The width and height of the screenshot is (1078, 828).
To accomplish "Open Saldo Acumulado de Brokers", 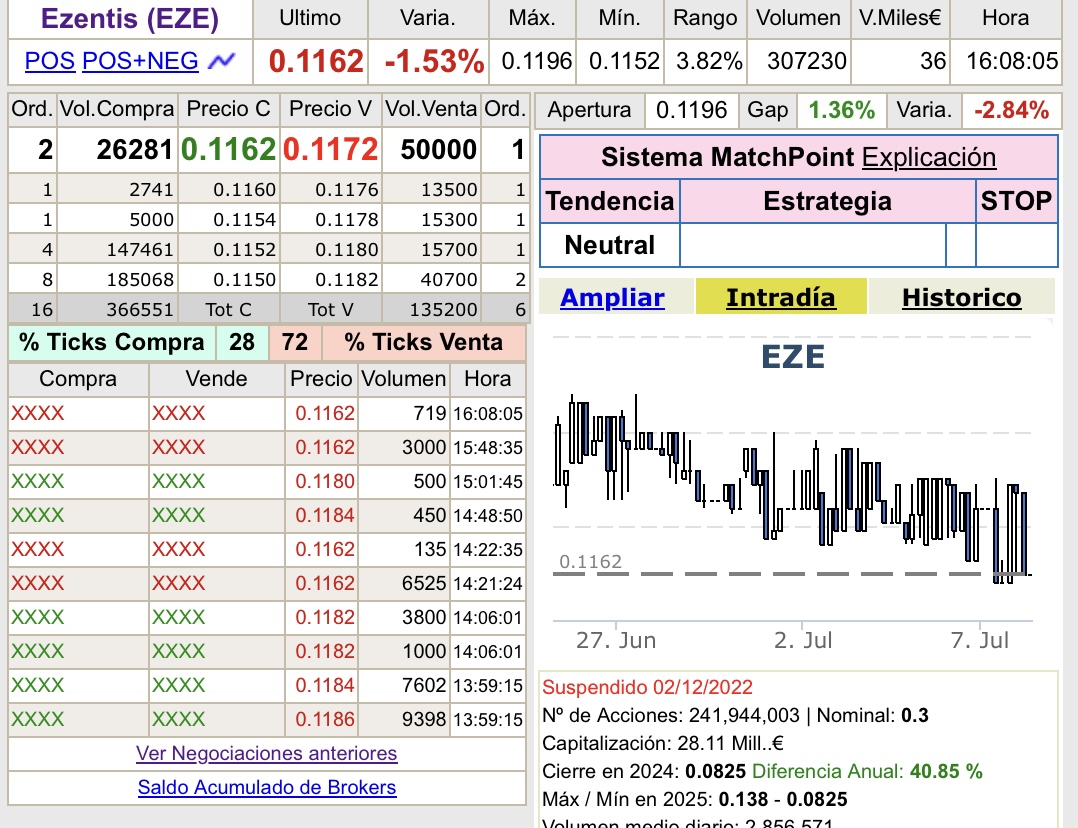I will (x=267, y=787).
